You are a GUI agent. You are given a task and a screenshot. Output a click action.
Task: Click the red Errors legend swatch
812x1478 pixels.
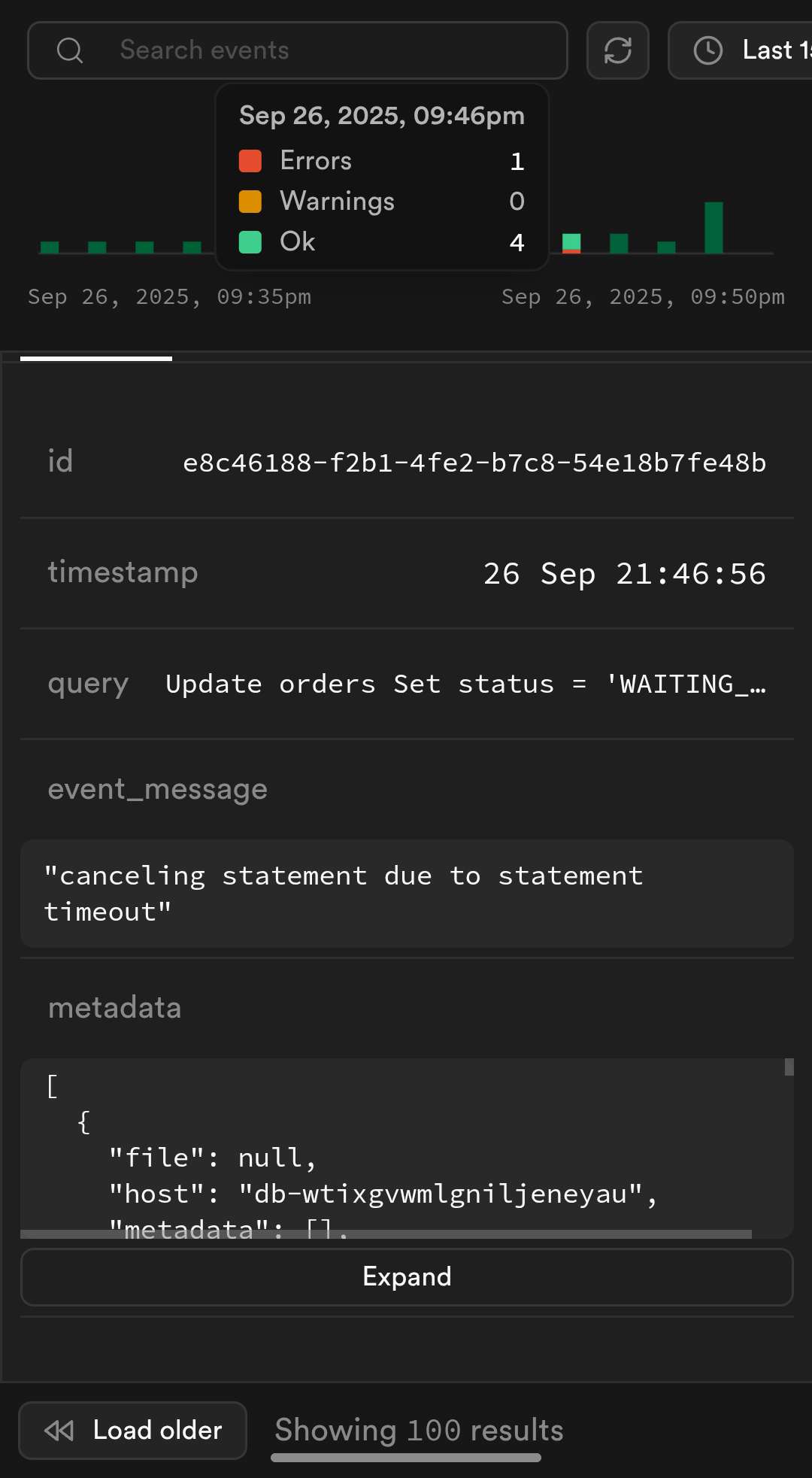coord(250,161)
